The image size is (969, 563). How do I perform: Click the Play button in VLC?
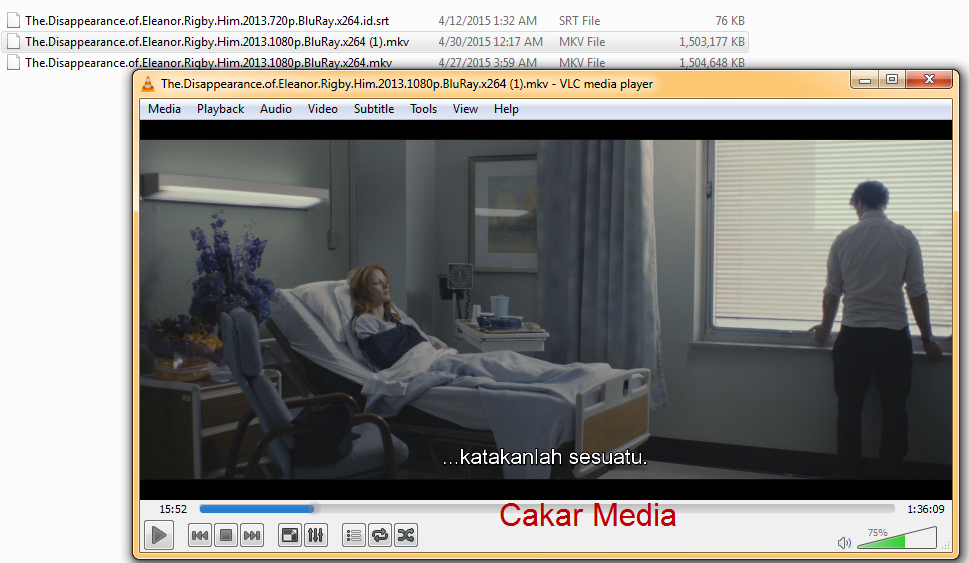coord(159,535)
